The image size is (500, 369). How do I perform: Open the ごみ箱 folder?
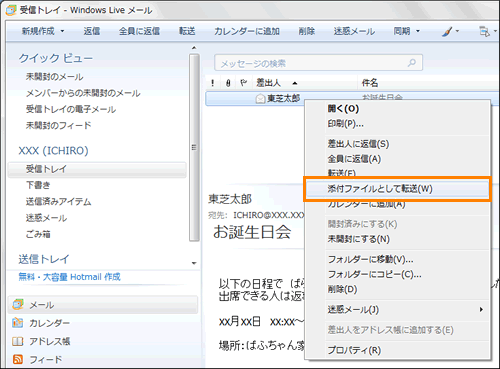tap(38, 234)
